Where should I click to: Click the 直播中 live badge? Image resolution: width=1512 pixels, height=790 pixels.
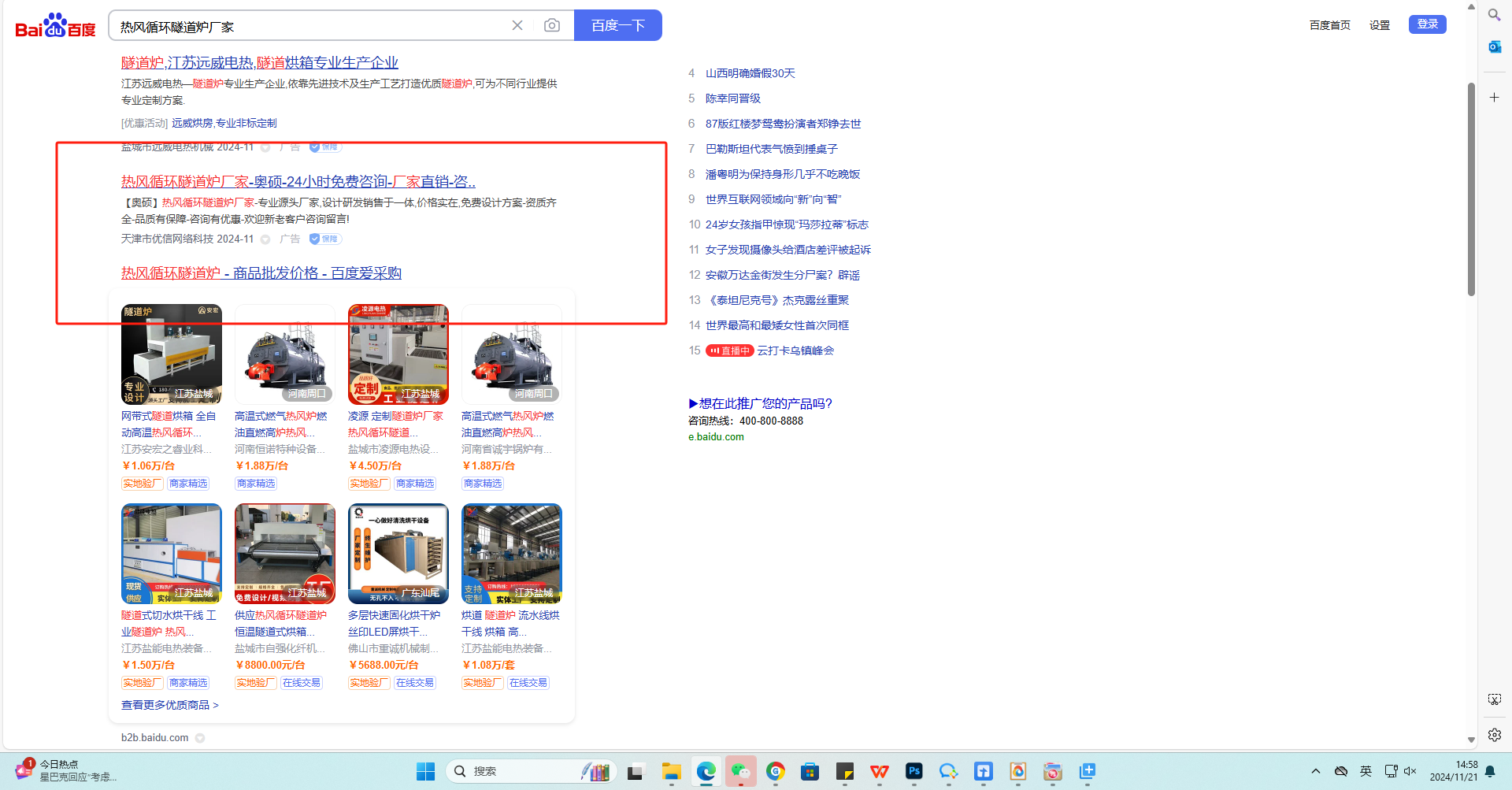[729, 350]
